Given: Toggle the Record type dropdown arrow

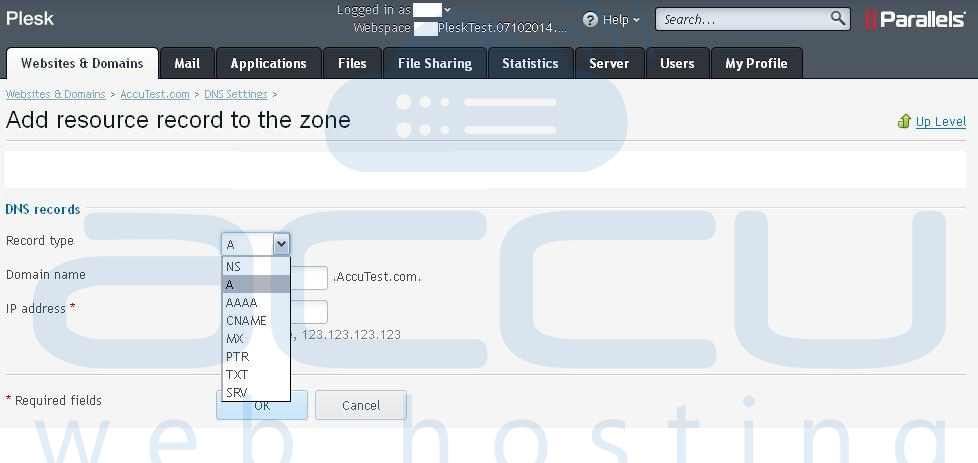Looking at the screenshot, I should pos(281,244).
